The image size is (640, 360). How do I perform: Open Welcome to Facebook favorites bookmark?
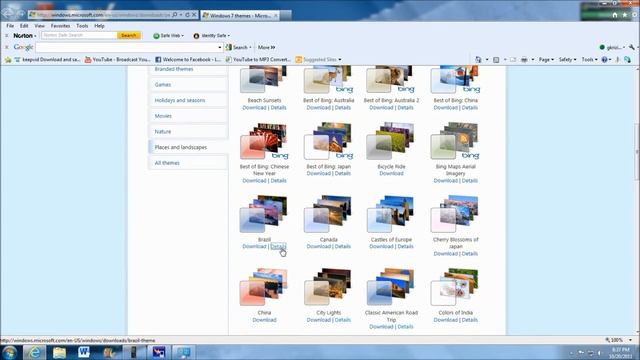pyautogui.click(x=188, y=60)
